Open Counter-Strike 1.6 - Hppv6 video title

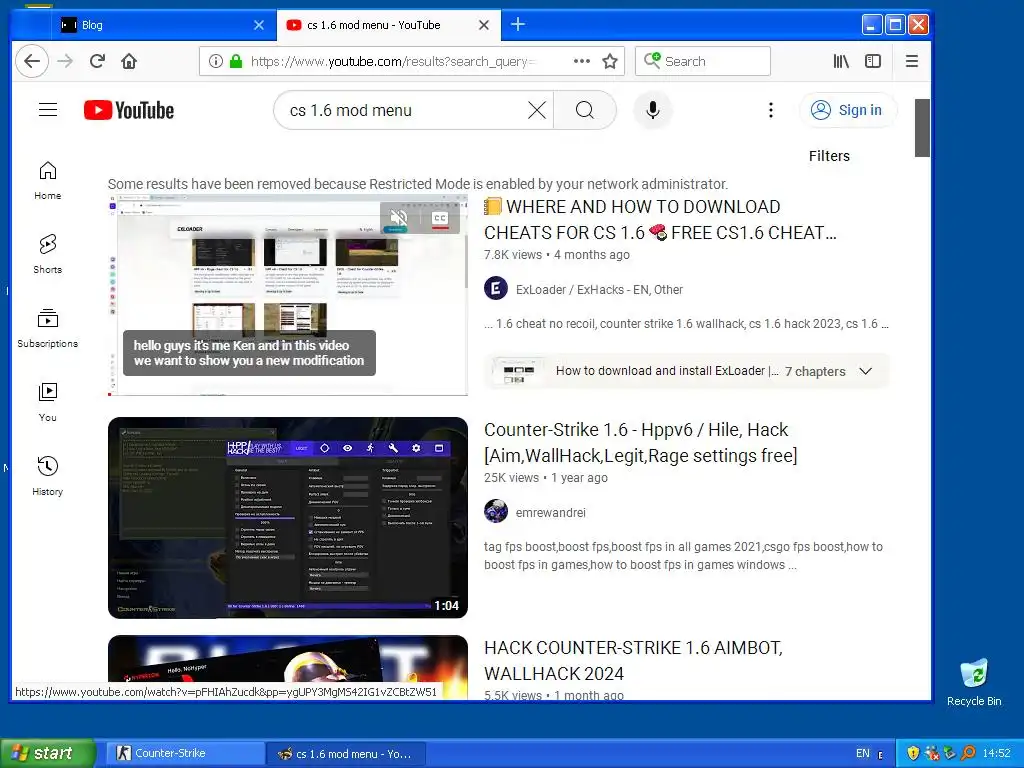pos(641,442)
